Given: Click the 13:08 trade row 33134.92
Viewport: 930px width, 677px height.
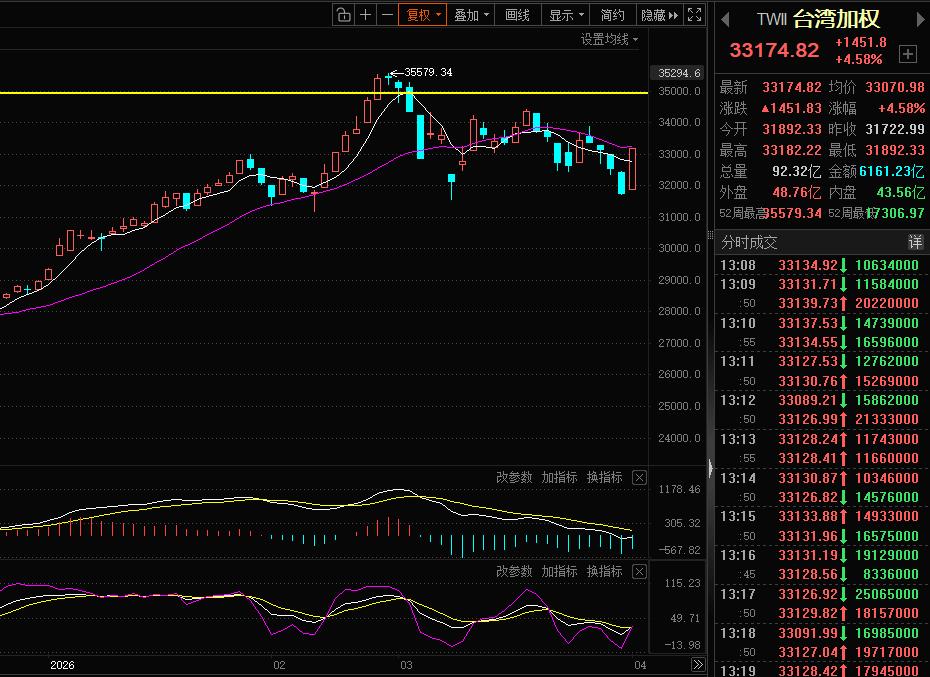Looking at the screenshot, I should (x=822, y=265).
